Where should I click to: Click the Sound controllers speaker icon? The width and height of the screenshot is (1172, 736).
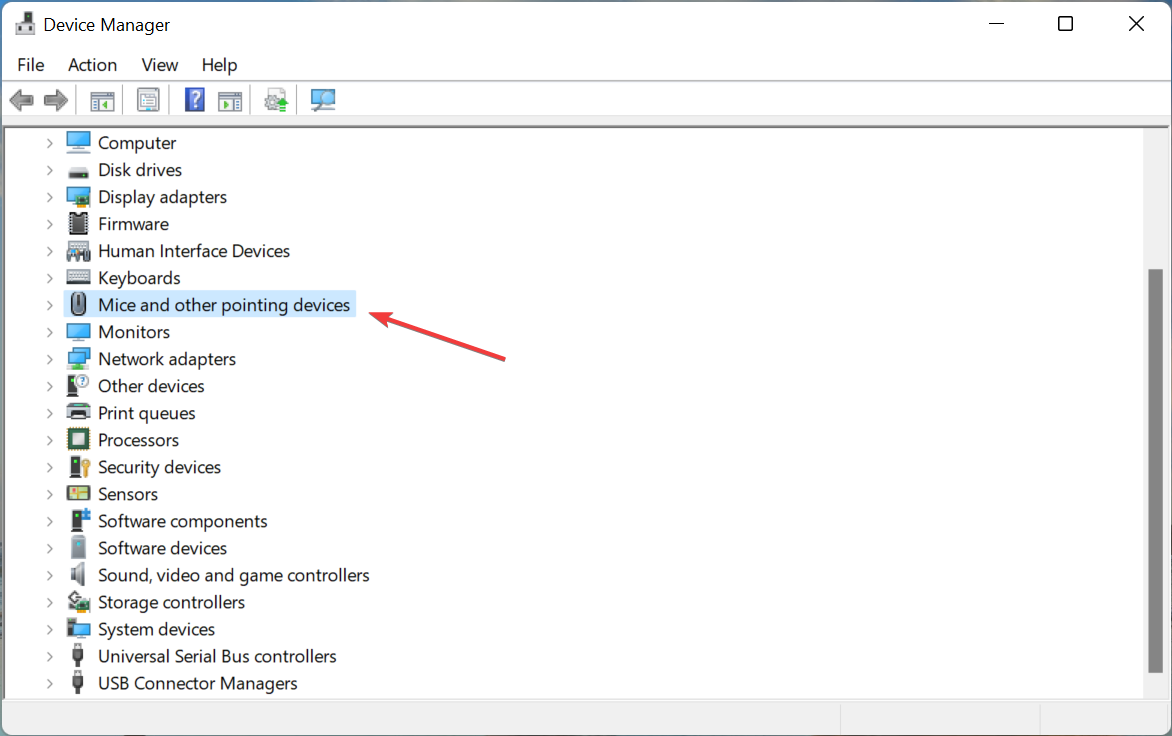click(x=78, y=575)
